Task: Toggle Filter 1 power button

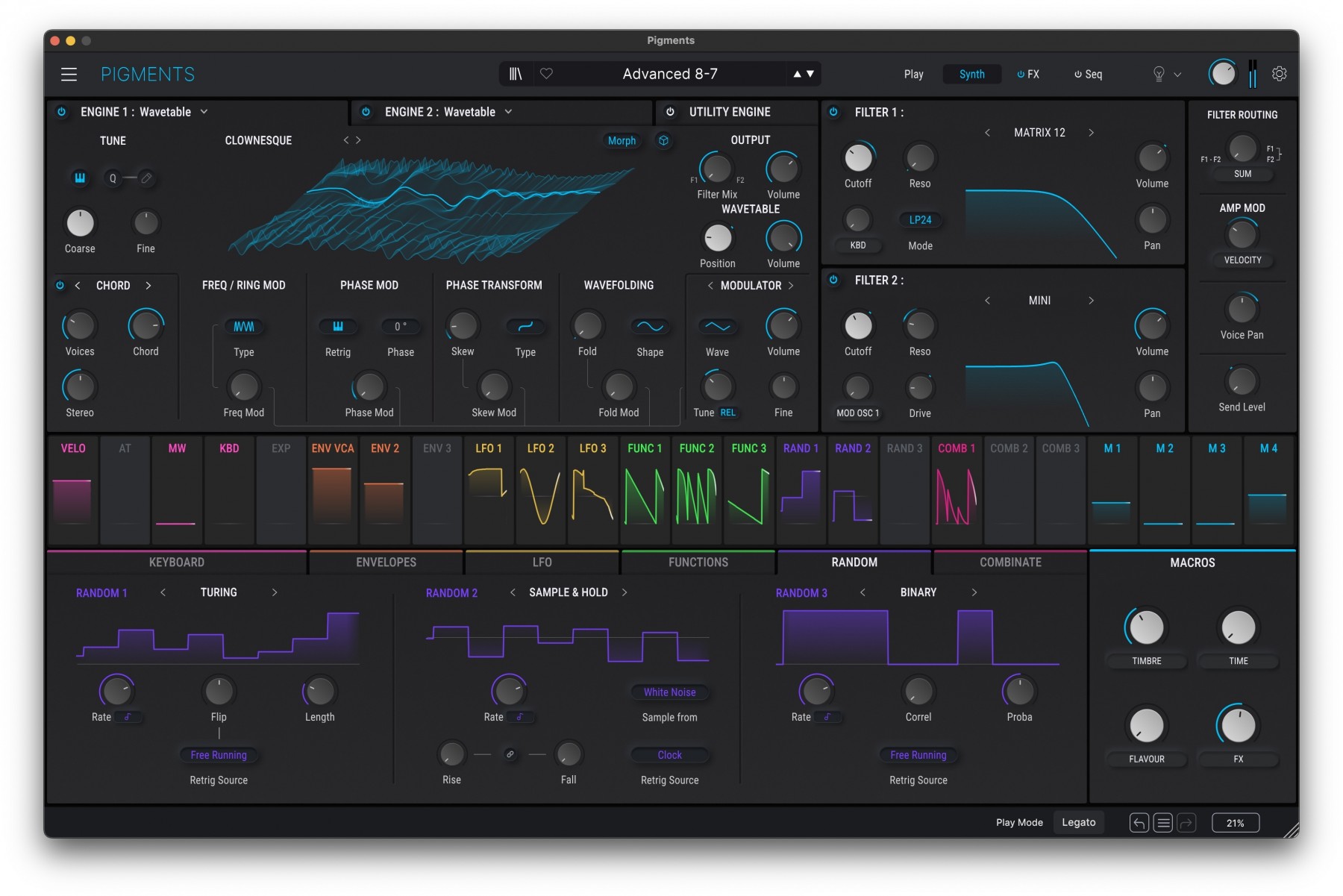Action: 834,112
